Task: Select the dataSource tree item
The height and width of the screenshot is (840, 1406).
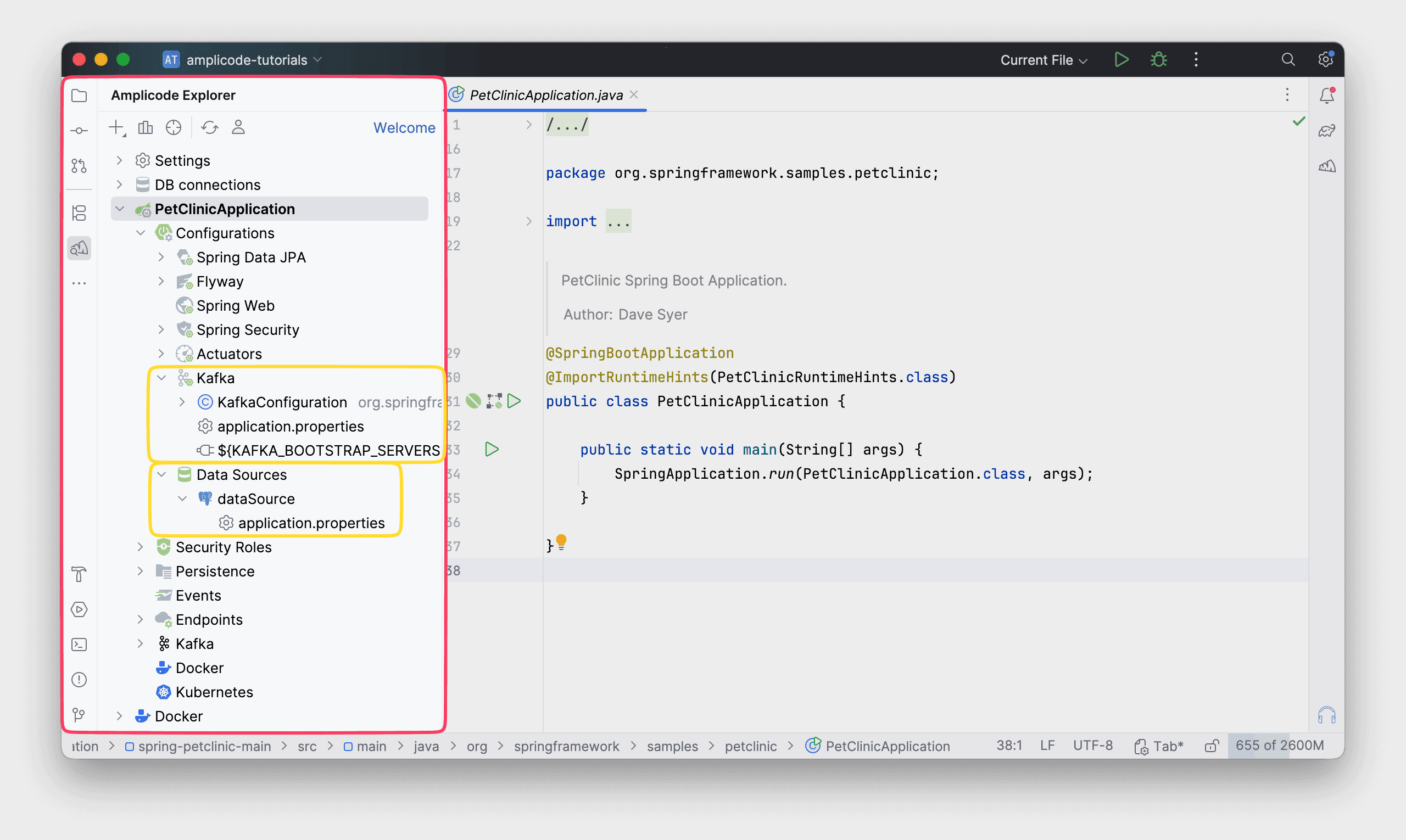Action: click(x=256, y=499)
